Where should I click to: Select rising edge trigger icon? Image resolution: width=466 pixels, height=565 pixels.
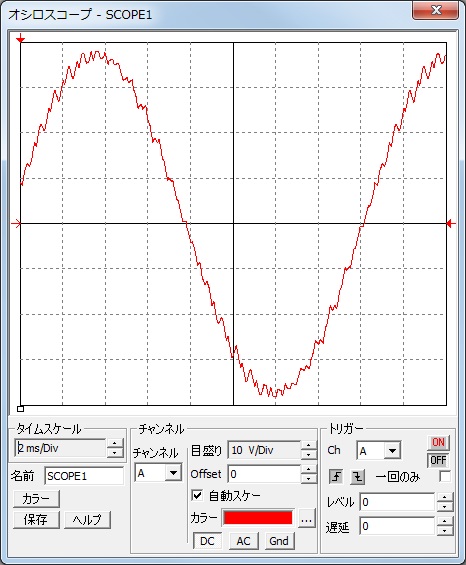point(336,477)
